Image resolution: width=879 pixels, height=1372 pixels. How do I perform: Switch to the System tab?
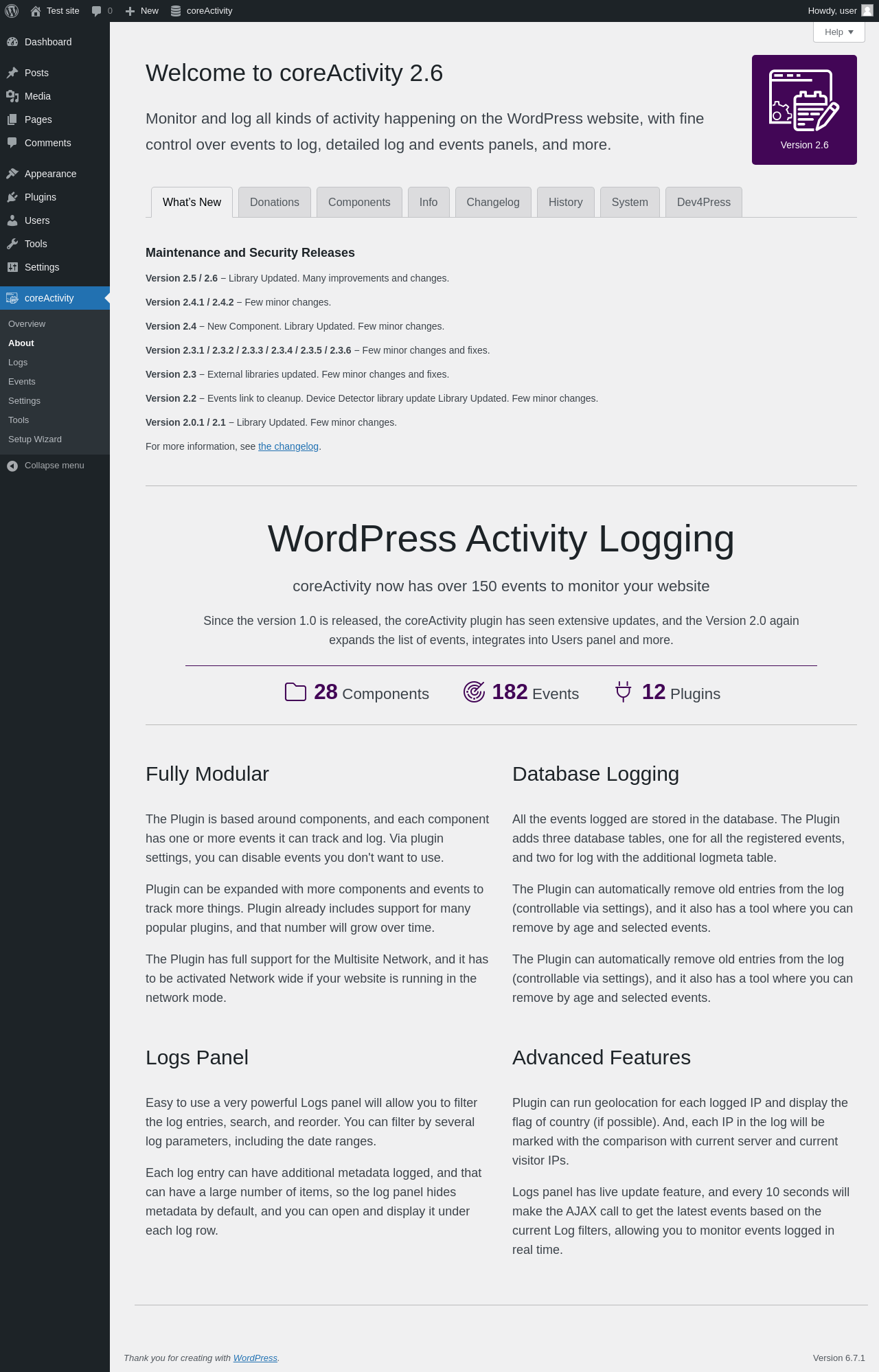(x=630, y=202)
